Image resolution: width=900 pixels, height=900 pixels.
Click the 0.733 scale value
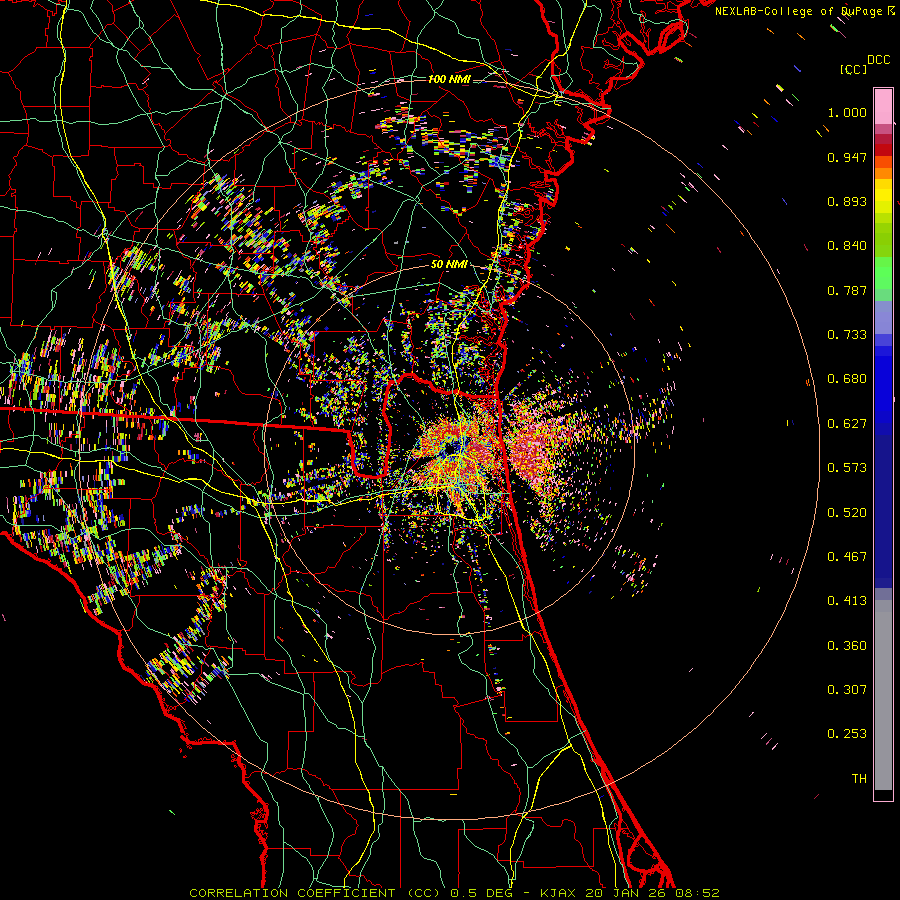click(x=847, y=335)
